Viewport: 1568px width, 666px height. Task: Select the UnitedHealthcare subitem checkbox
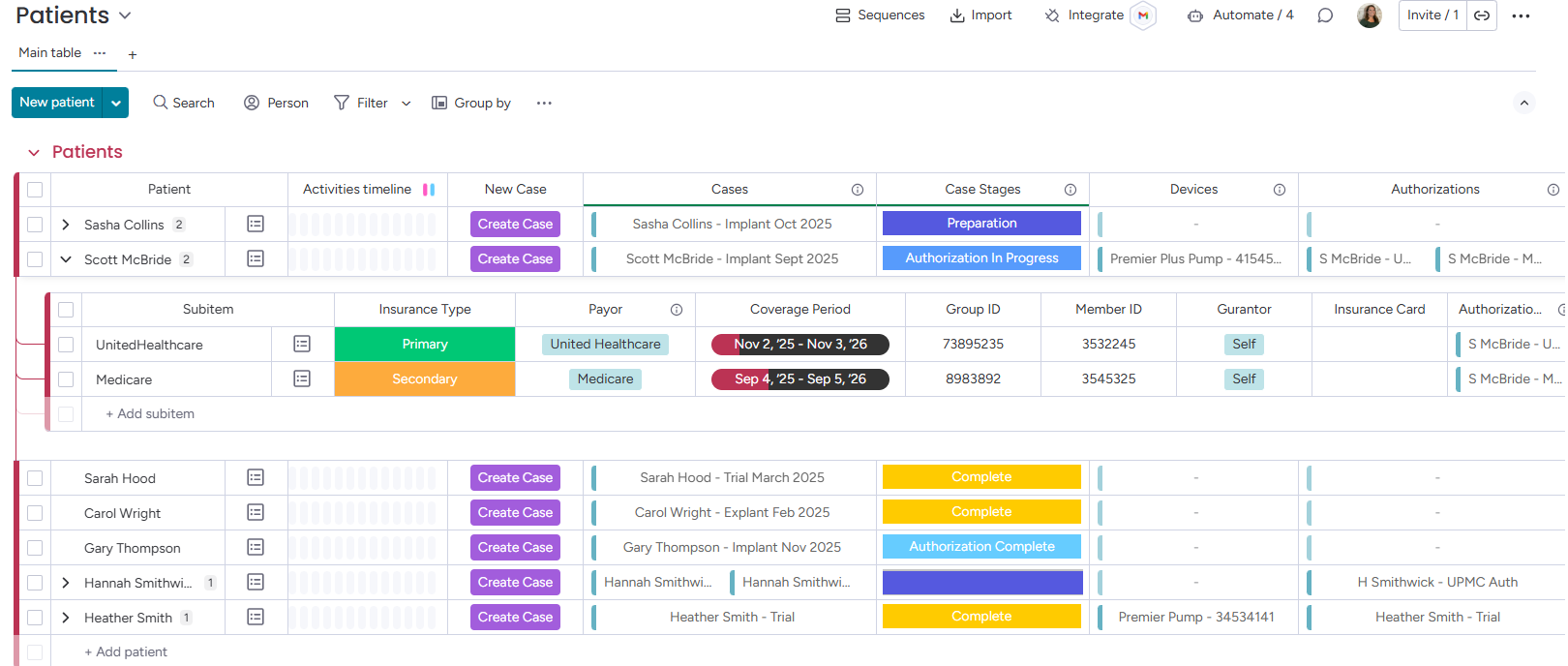(x=66, y=345)
